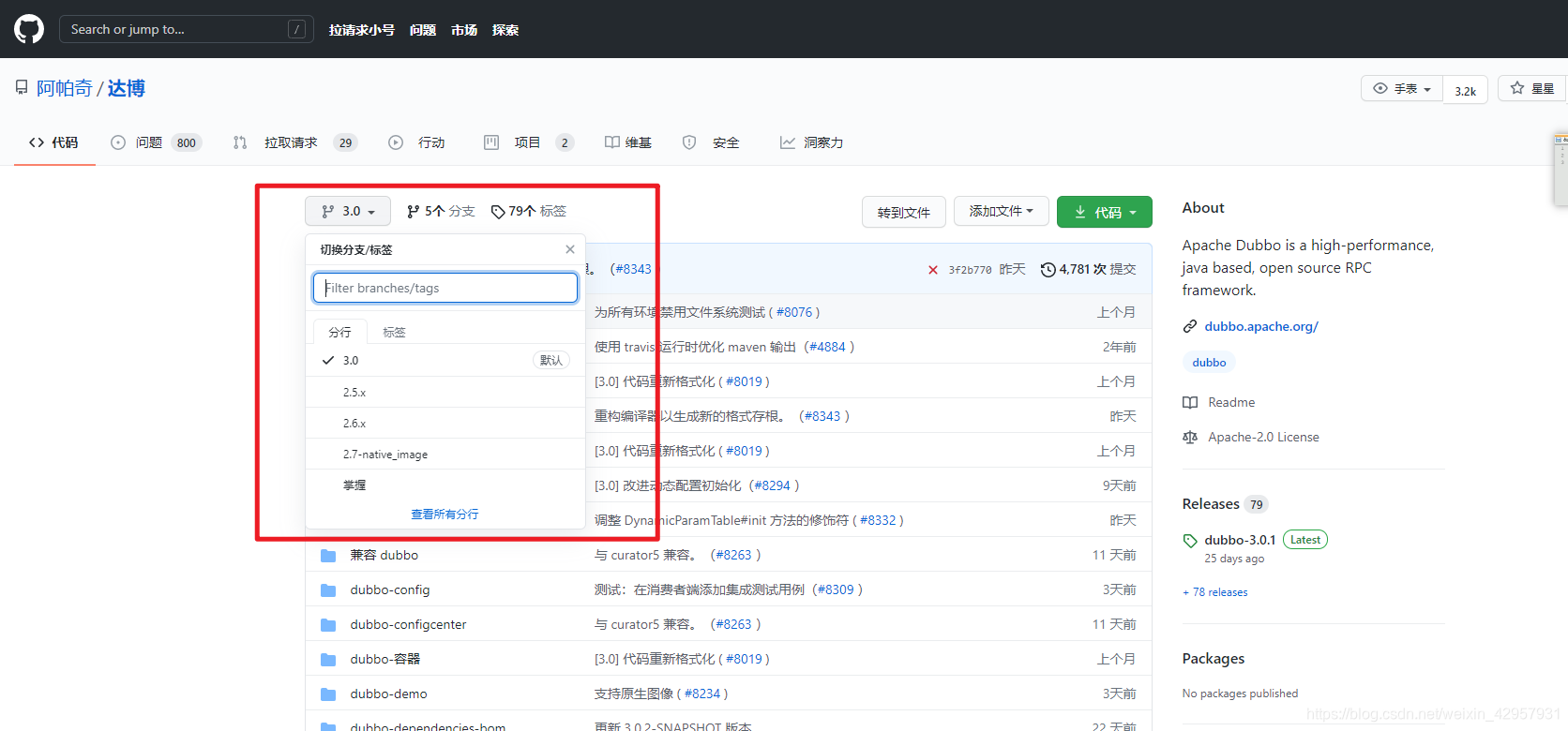Open the 添加文件 dropdown

(x=1001, y=212)
